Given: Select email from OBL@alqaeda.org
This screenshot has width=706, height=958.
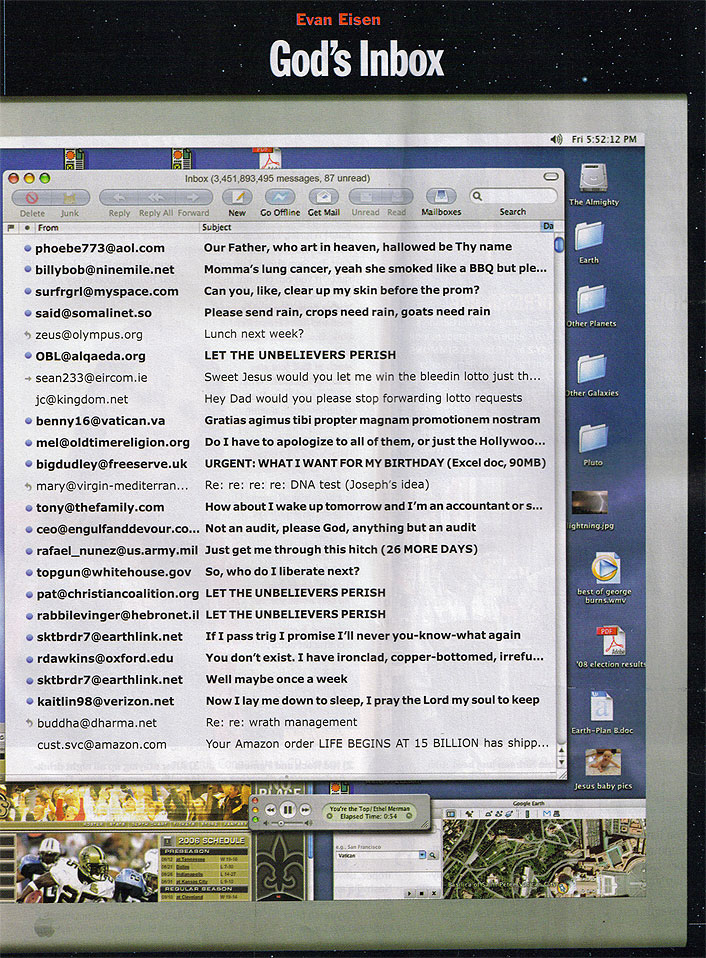Looking at the screenshot, I should coord(280,356).
